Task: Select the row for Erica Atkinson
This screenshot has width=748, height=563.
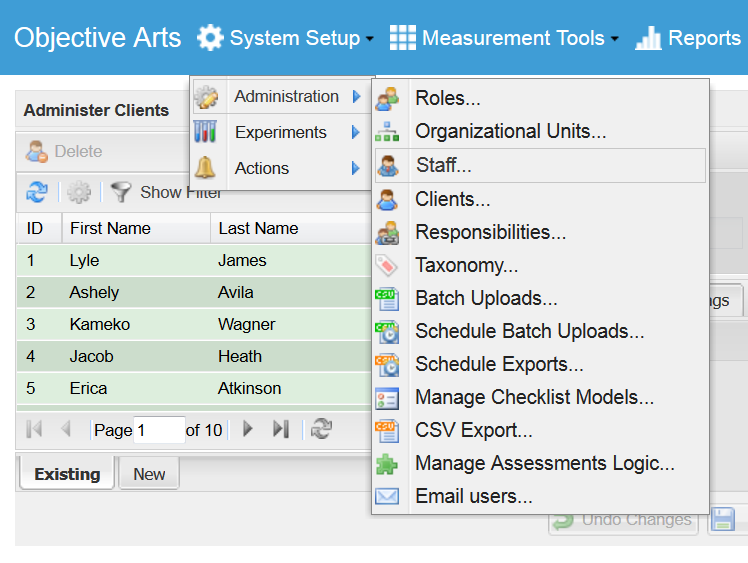Action: pyautogui.click(x=194, y=388)
